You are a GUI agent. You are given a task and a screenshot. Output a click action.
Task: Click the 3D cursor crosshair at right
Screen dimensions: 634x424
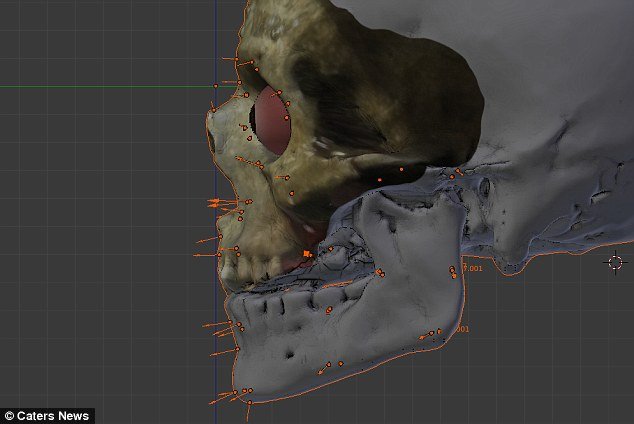tap(615, 263)
